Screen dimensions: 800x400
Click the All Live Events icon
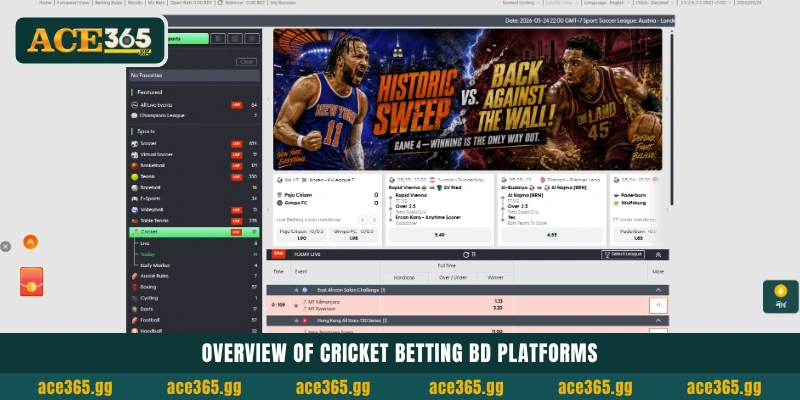135,105
